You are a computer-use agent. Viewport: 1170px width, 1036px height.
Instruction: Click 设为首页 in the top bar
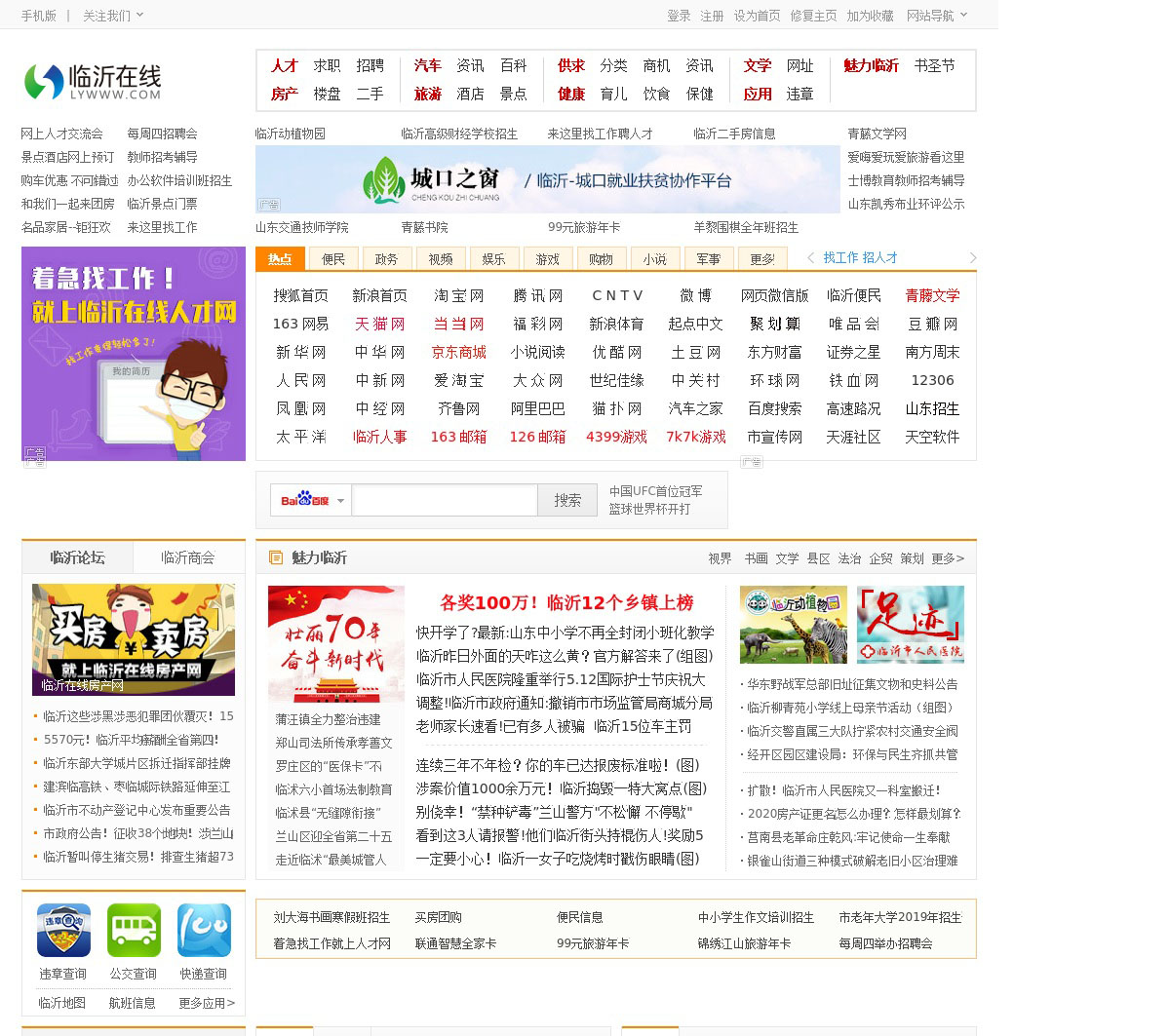(x=757, y=16)
